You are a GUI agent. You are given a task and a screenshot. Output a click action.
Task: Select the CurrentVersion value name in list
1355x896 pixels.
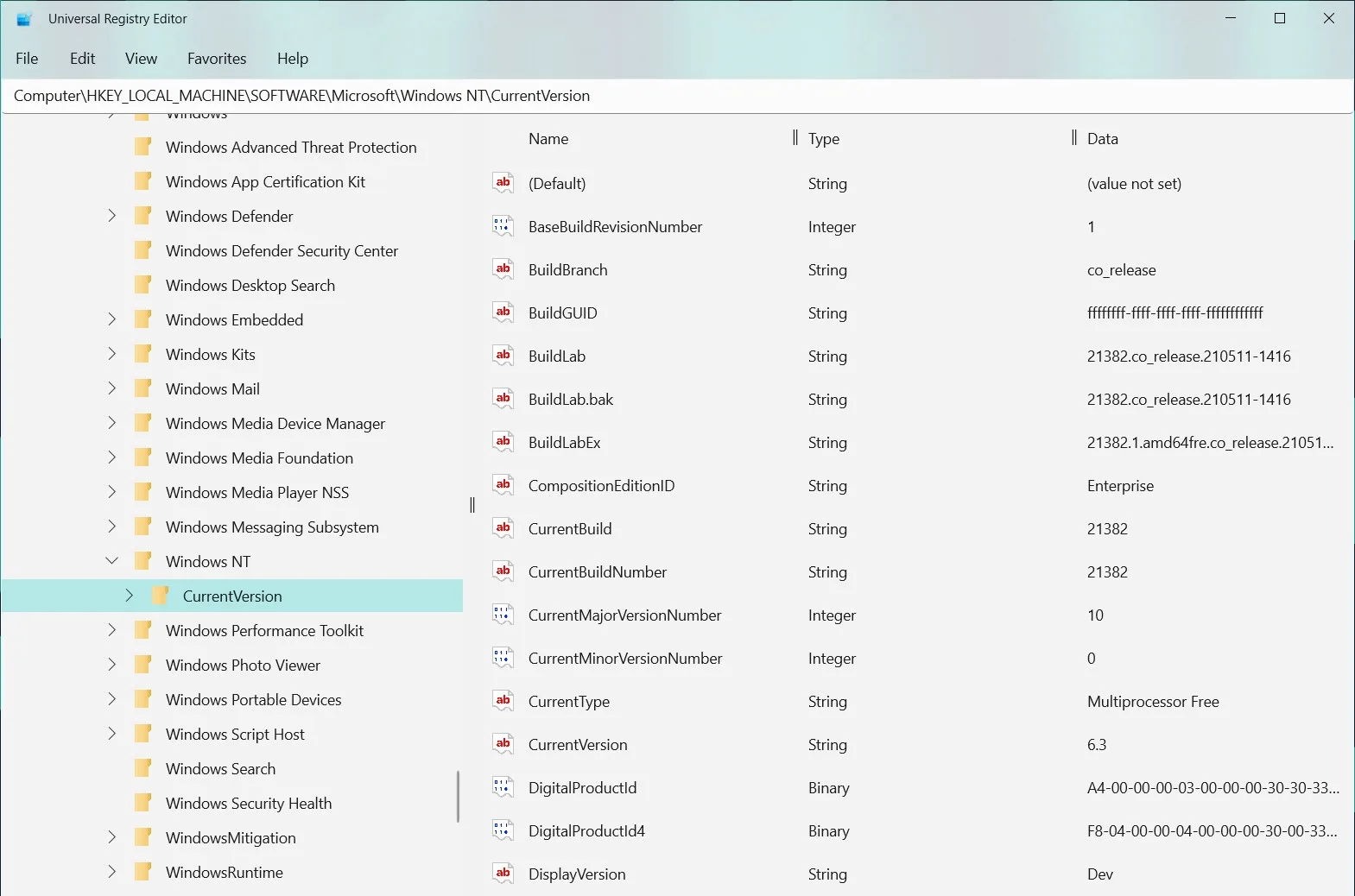[578, 745]
